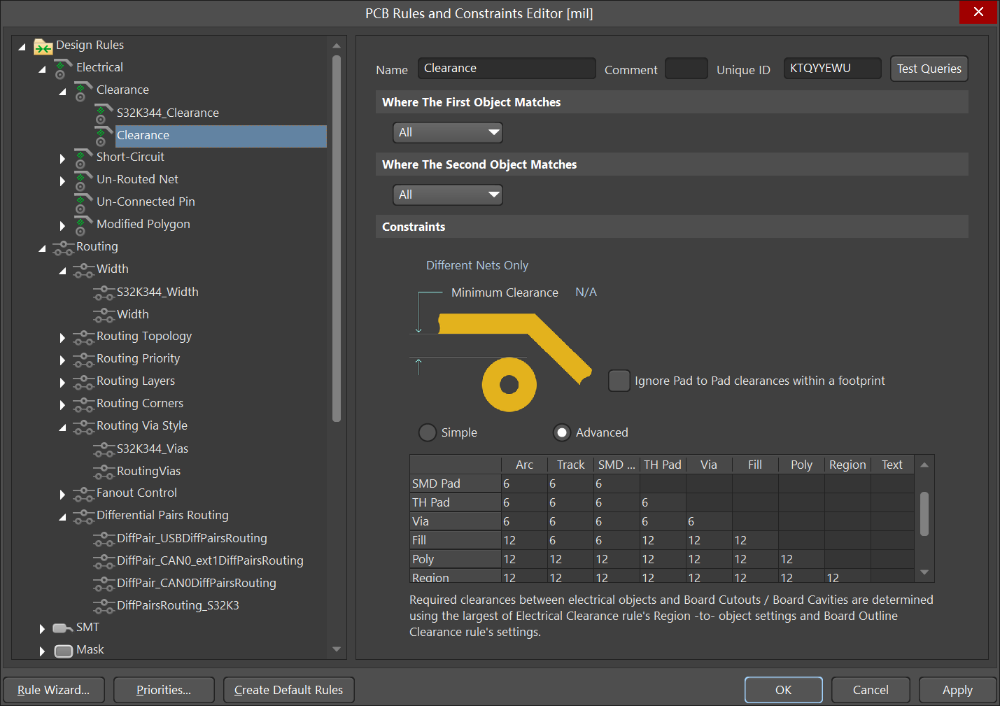This screenshot has height=706, width=1000.
Task: Click the Modified Polygon rule icon
Action: [x=82, y=223]
